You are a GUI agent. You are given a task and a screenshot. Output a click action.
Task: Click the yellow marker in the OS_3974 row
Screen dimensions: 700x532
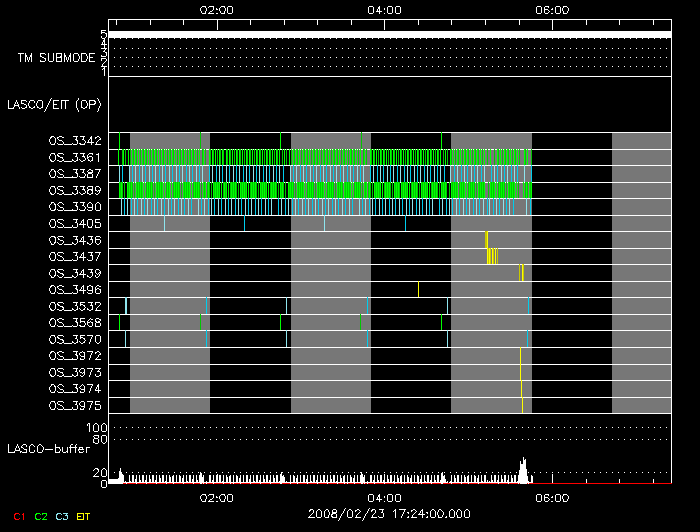tap(521, 389)
